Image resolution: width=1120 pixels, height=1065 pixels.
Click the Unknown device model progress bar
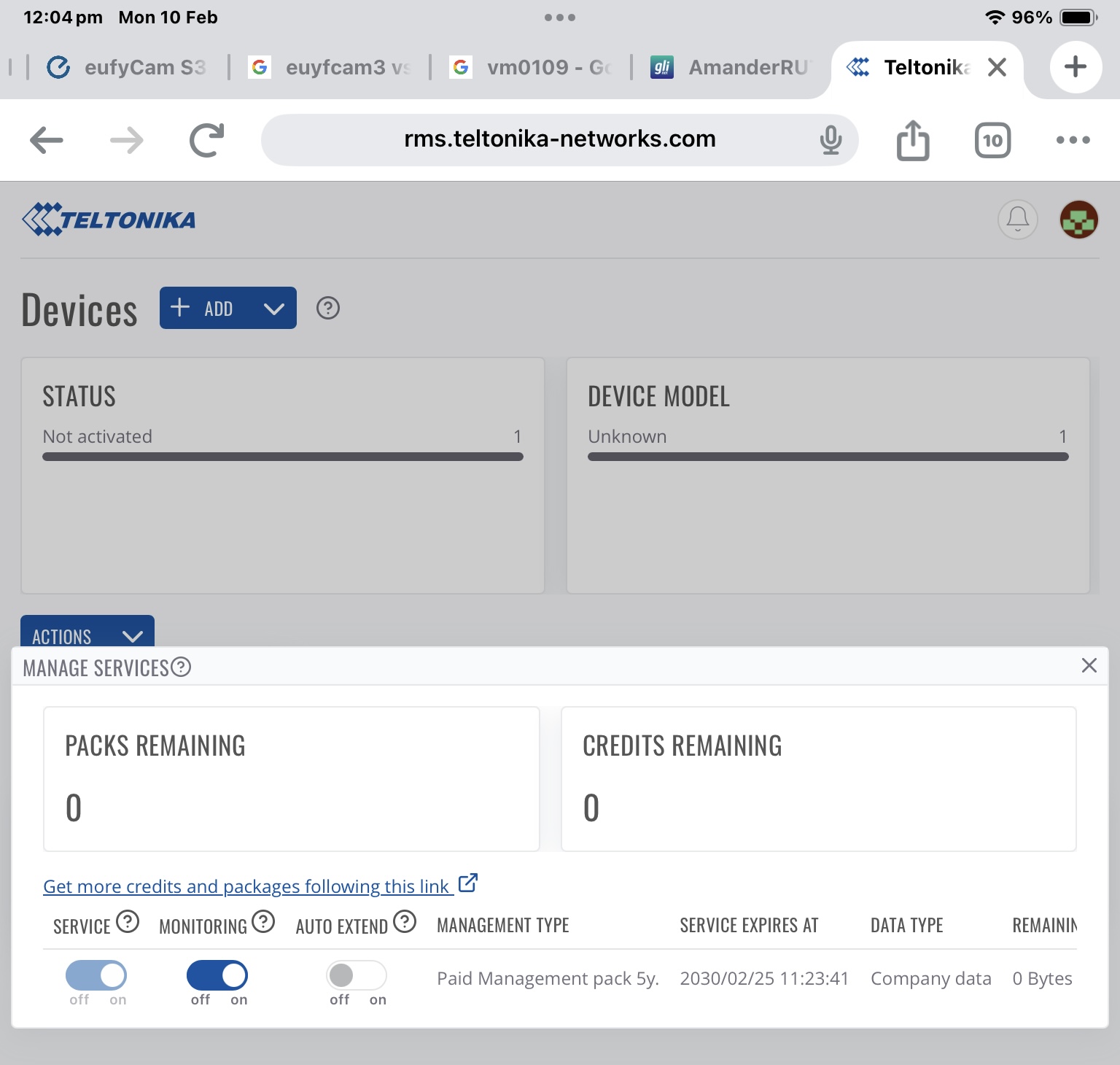(x=828, y=457)
